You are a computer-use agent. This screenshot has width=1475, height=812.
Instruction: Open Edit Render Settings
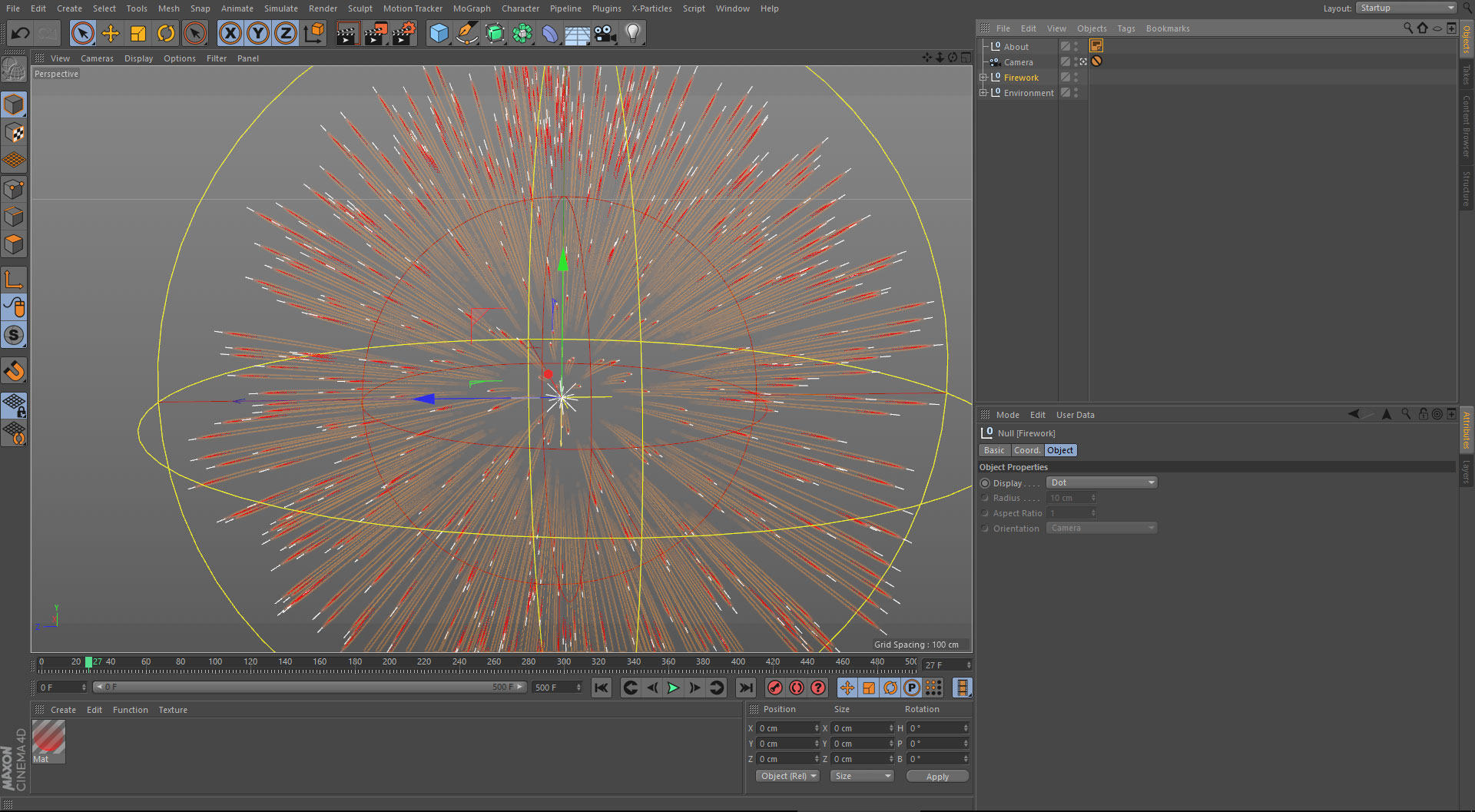coord(404,33)
